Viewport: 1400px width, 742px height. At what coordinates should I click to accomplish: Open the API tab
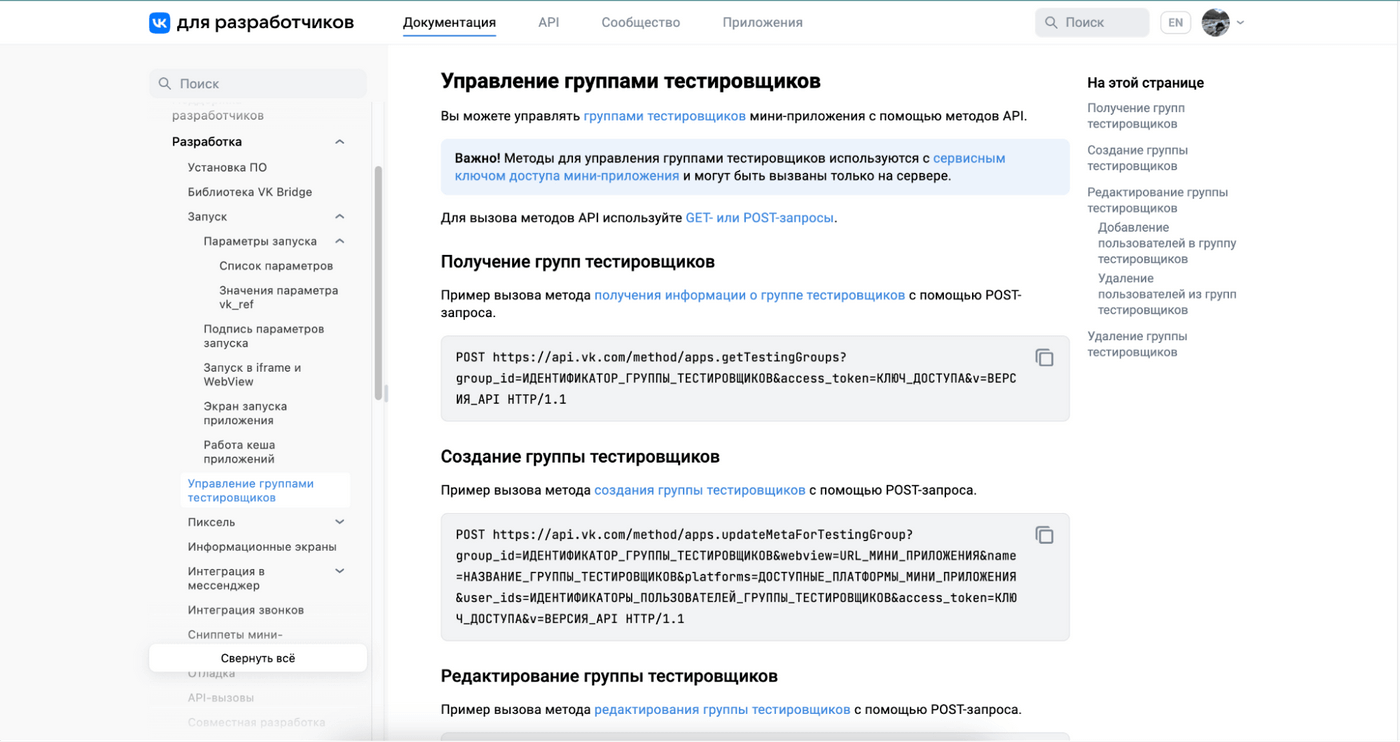pos(548,22)
